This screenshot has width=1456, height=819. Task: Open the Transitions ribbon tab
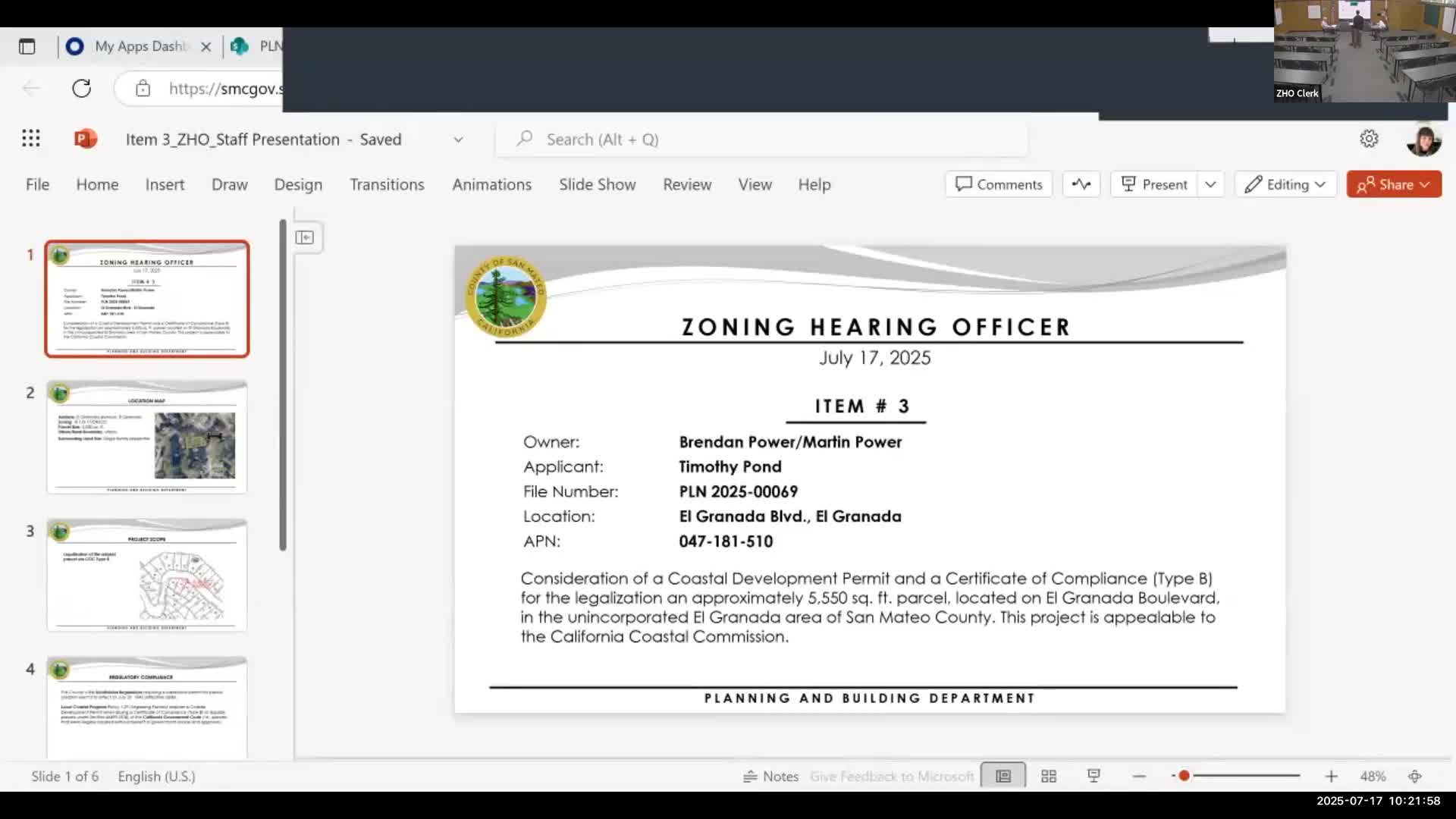[387, 184]
